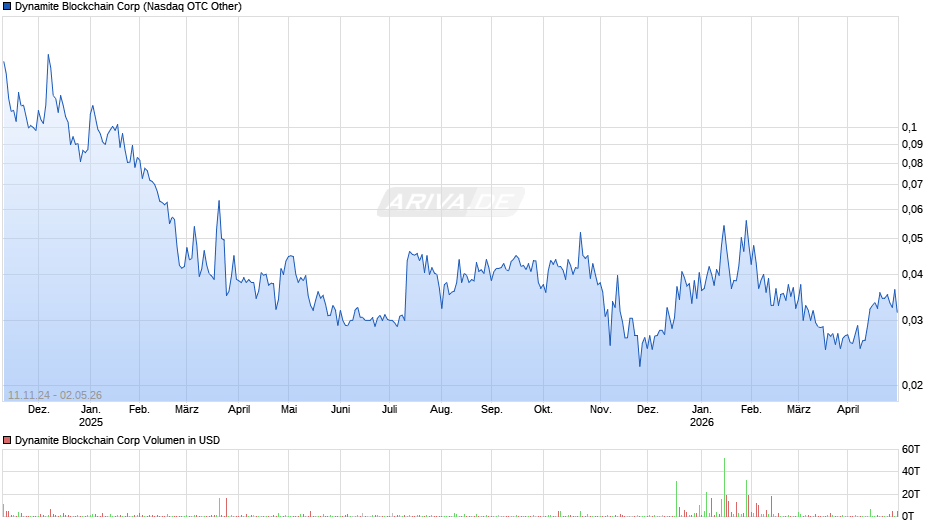The width and height of the screenshot is (940, 526).
Task: Click the blue legend square for Dynamite Blockchain Corp
Action: pos(7,7)
